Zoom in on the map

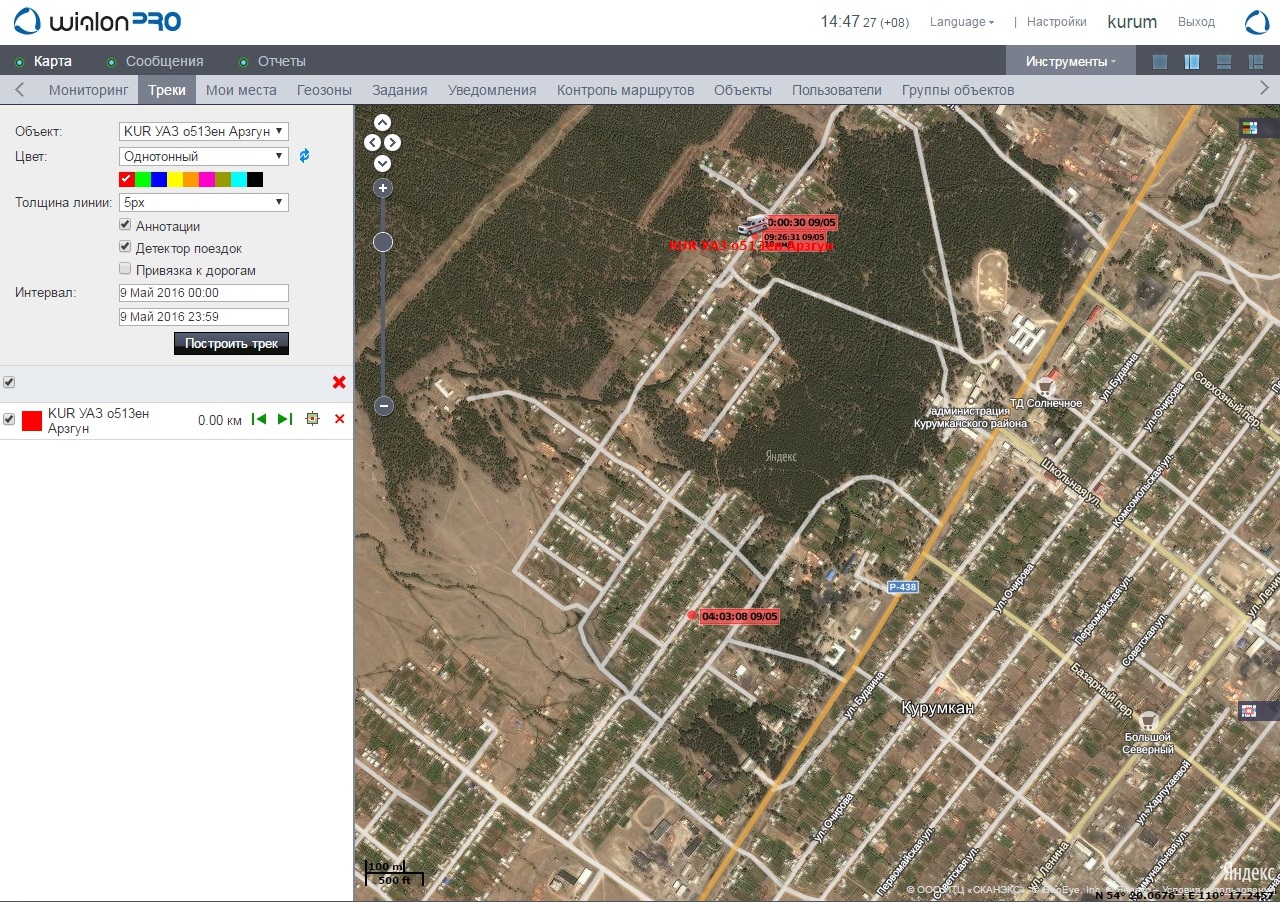pos(383,188)
